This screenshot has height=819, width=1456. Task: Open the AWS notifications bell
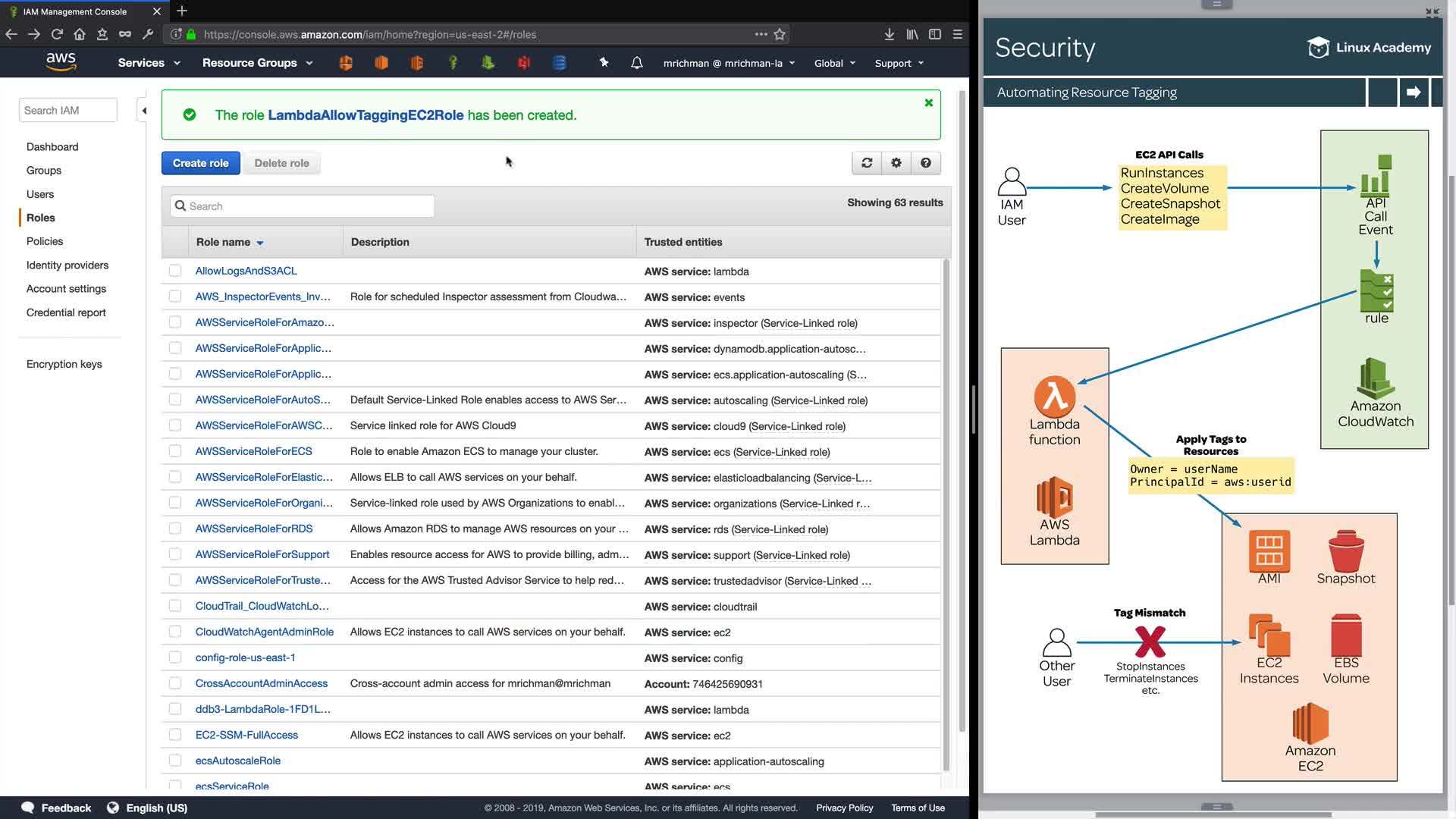click(637, 63)
